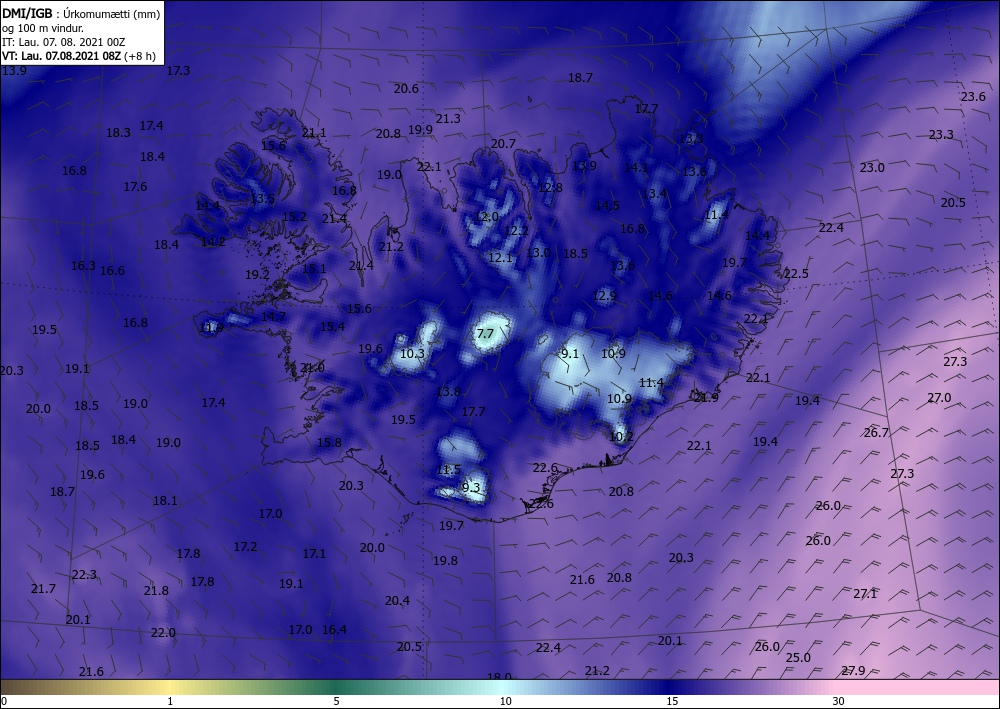Click the '12.0' value in the north
The width and height of the screenshot is (1000, 709).
coord(486,217)
